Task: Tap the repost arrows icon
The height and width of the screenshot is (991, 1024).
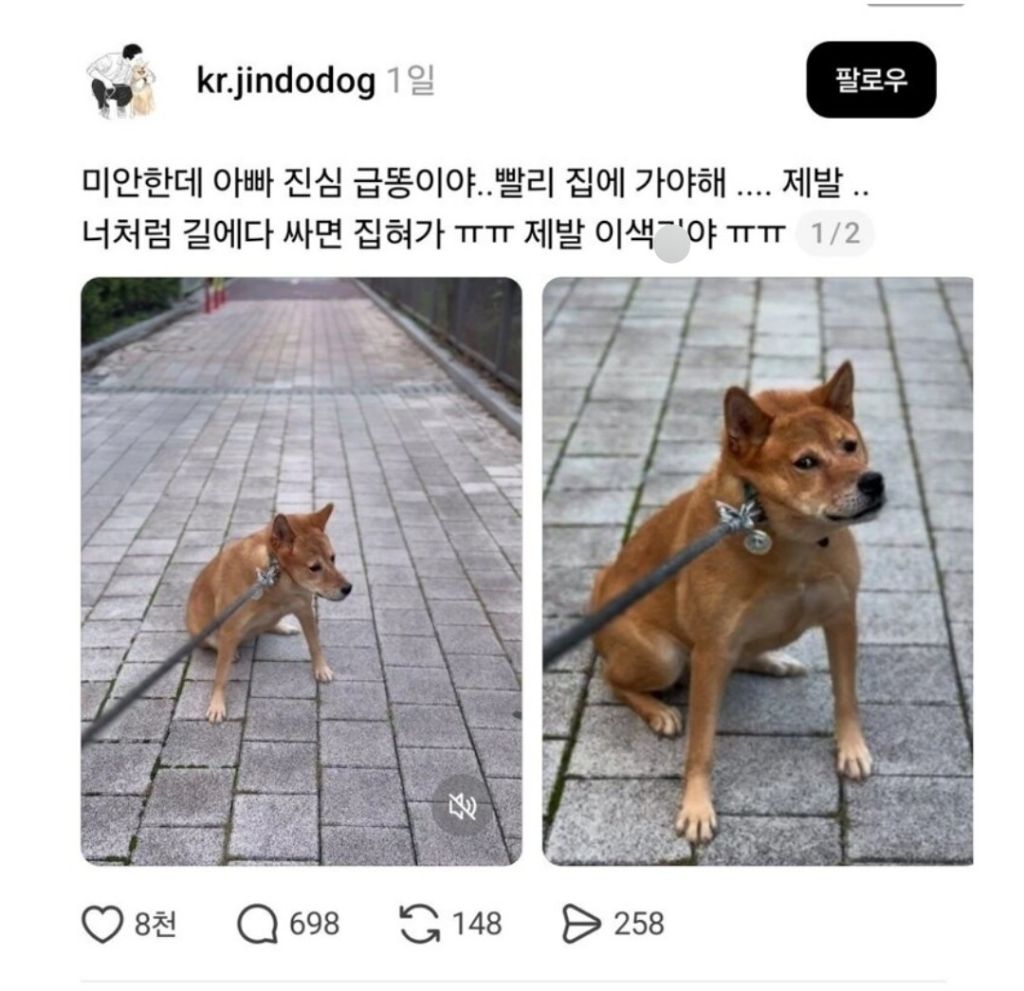Action: [x=419, y=924]
